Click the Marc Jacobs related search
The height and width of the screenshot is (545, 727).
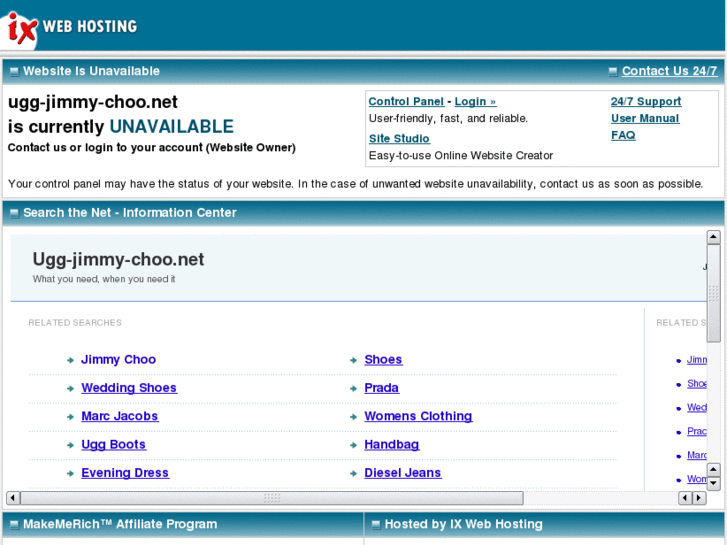click(x=120, y=416)
